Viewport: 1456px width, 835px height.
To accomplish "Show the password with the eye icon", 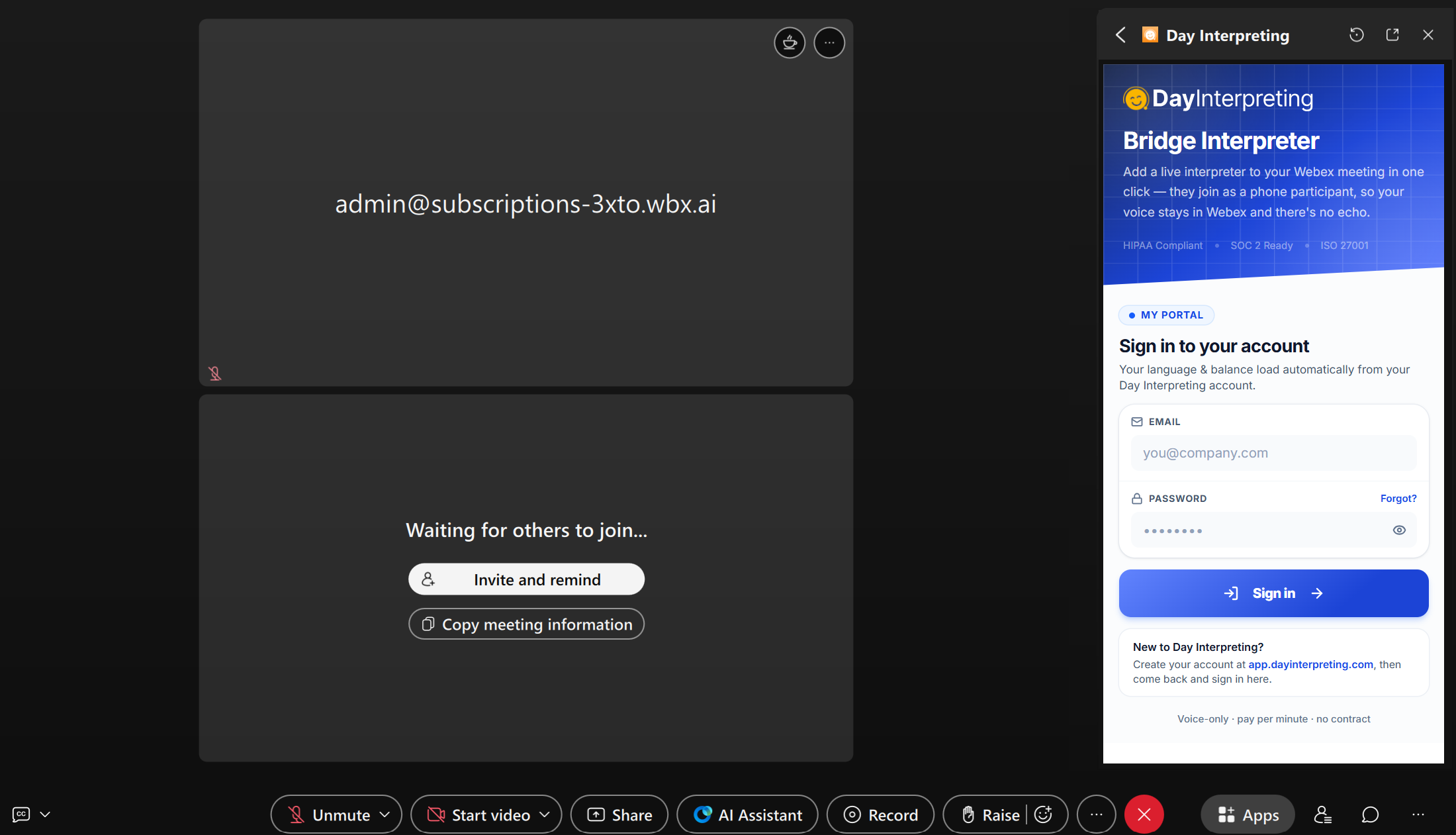I will [x=1399, y=530].
